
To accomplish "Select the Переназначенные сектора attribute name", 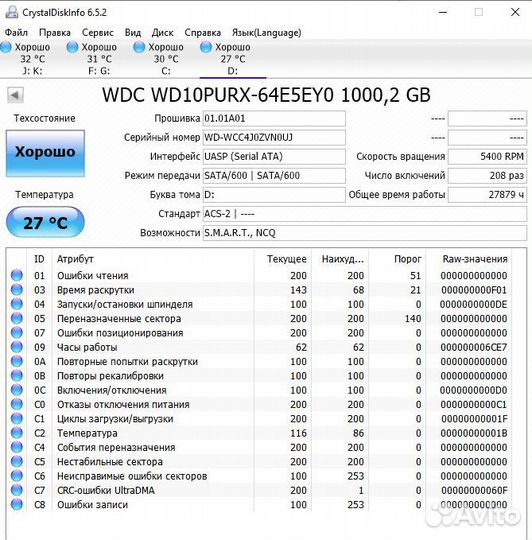I will 119,319.
